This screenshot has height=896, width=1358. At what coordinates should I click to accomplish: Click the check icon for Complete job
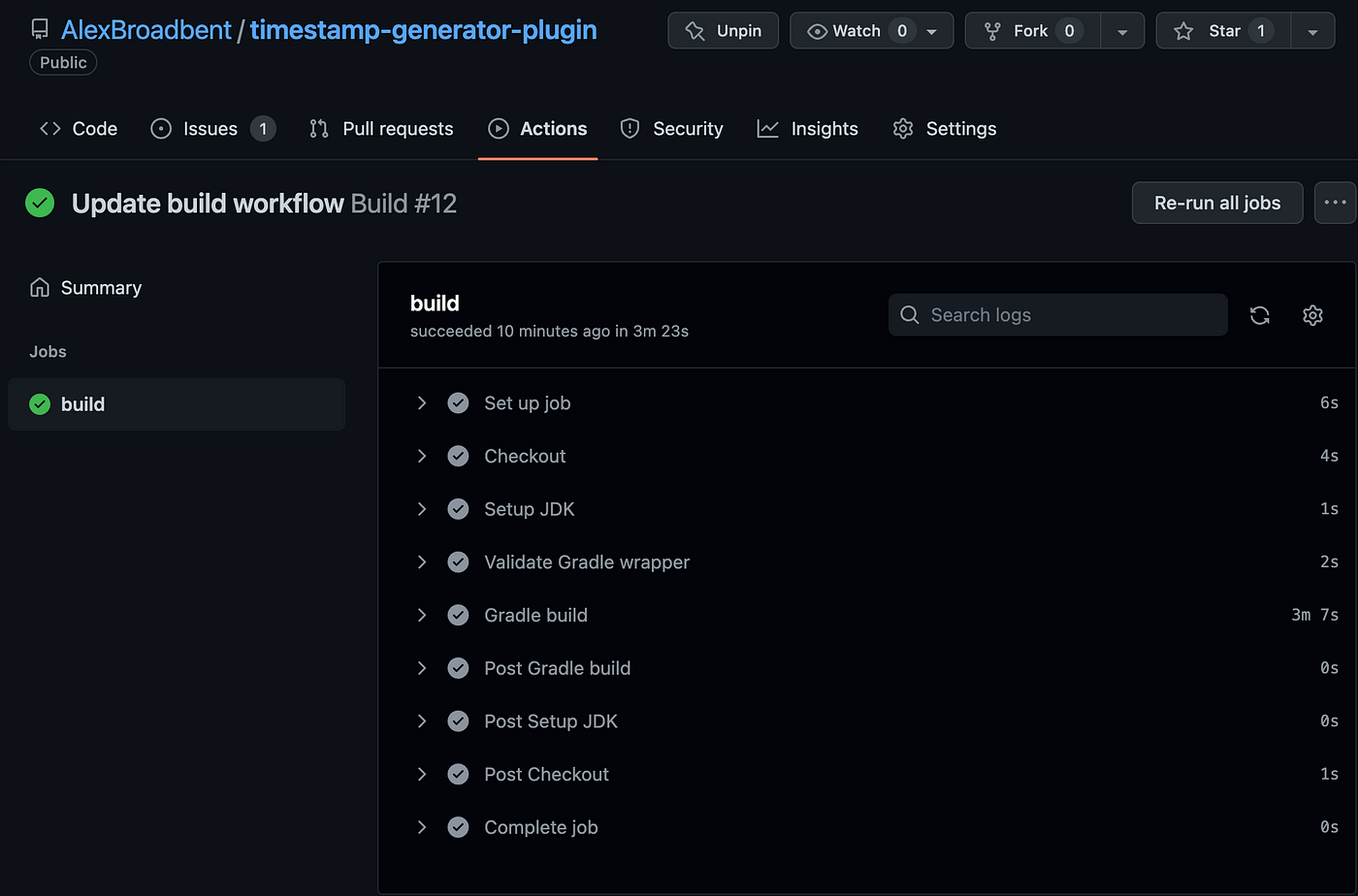[x=459, y=827]
